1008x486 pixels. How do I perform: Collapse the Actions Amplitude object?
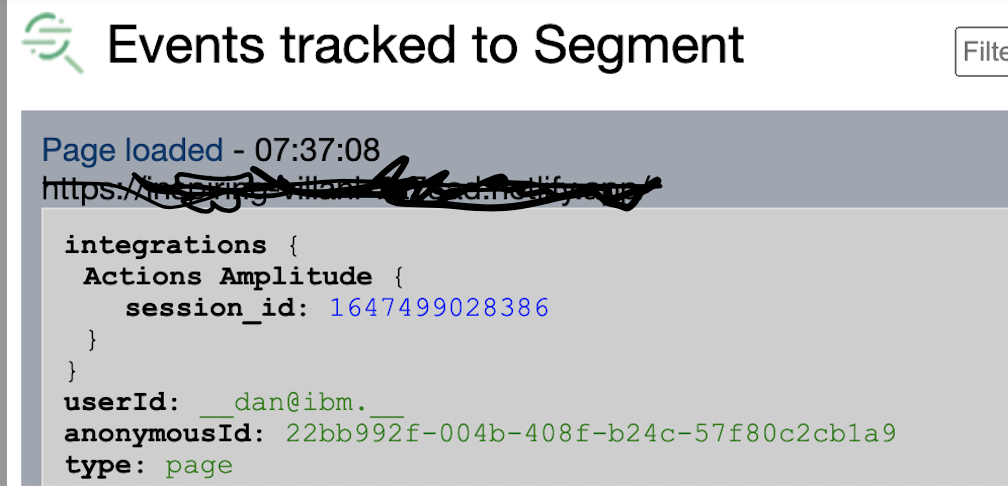coord(228,276)
